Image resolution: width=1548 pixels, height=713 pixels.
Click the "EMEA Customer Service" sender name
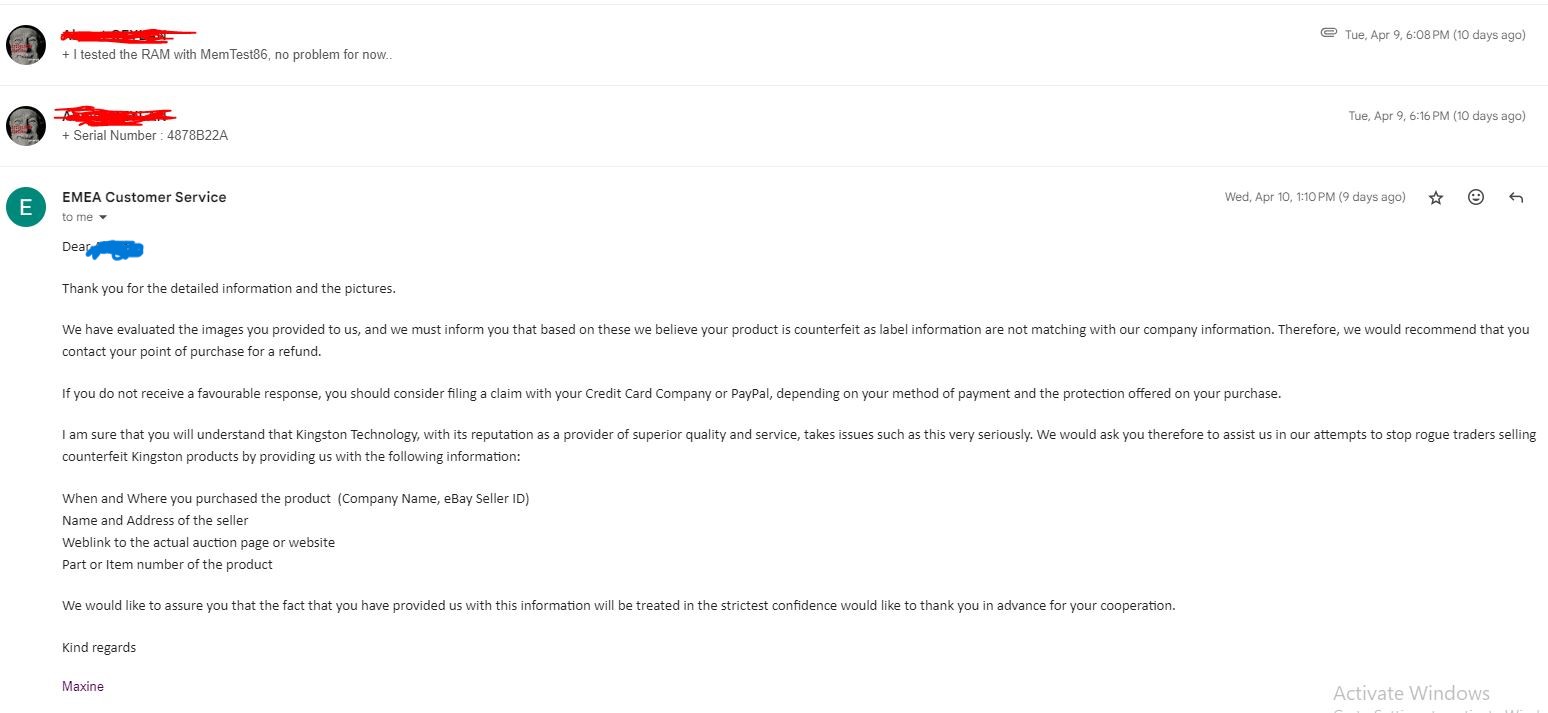tap(144, 197)
